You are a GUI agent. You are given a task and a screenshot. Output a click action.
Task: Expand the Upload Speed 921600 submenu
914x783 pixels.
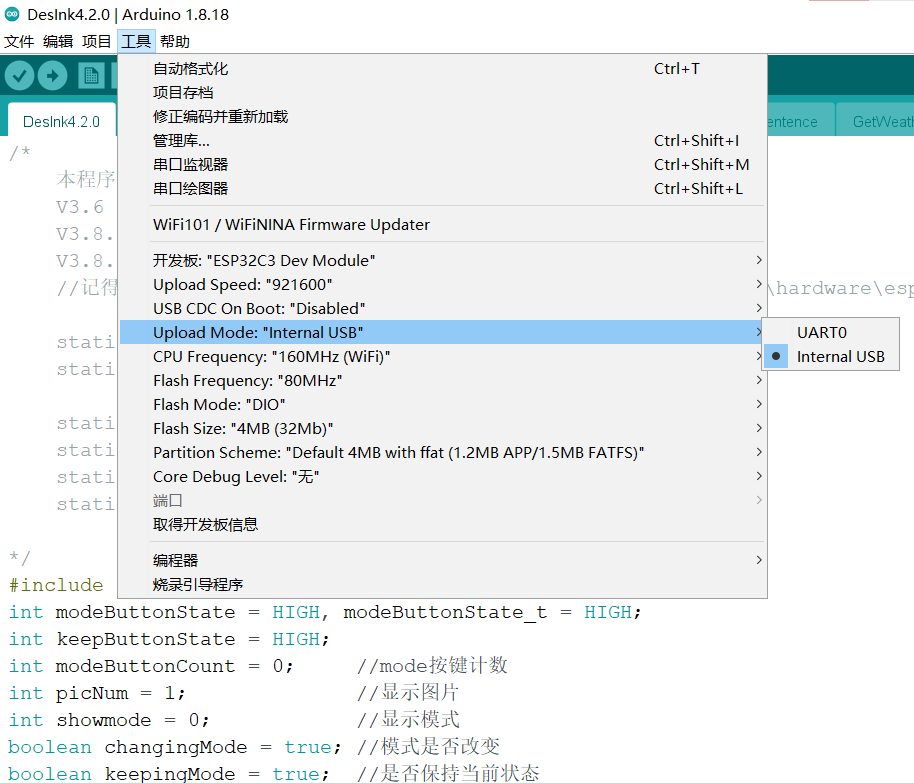[442, 285]
